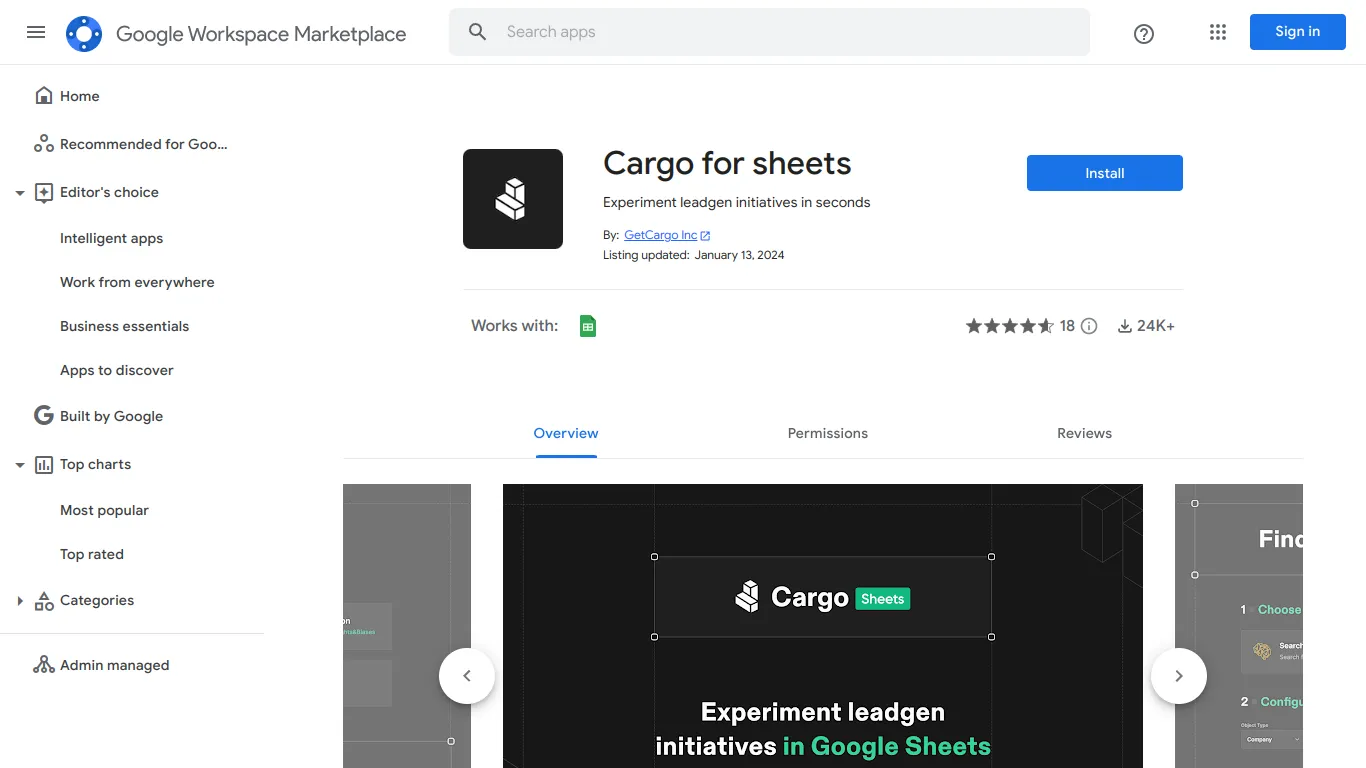Click the Cargo app logo tile
The image size is (1366, 768).
(x=513, y=199)
